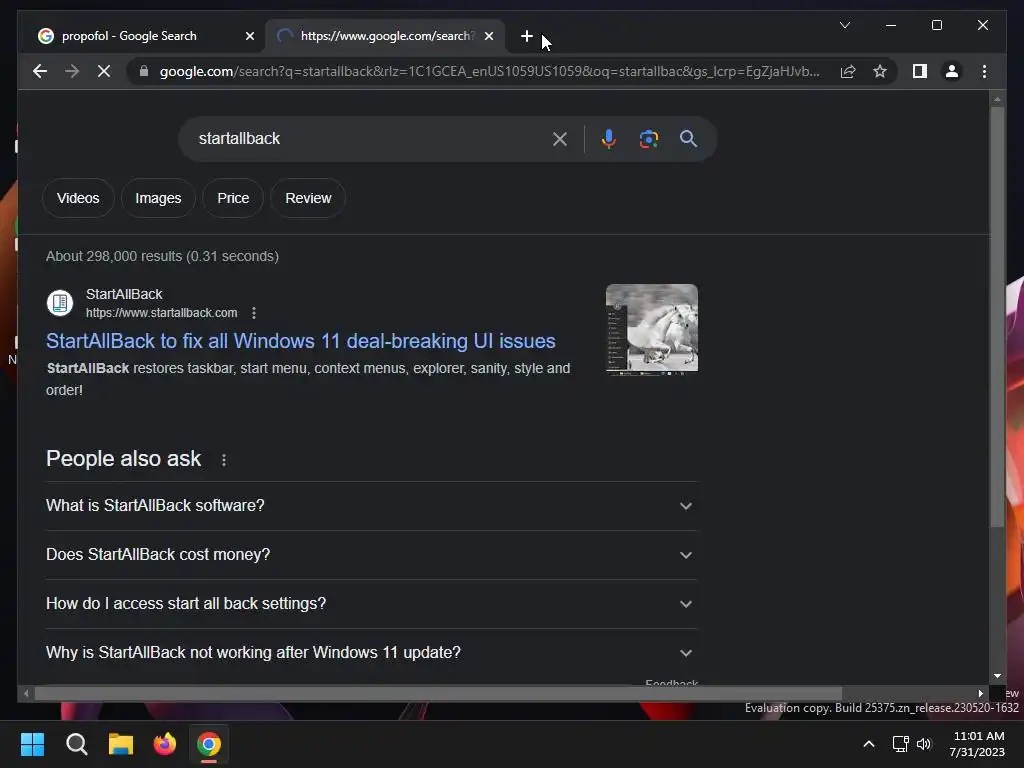
Task: Click the forward navigation arrow
Action: click(72, 71)
